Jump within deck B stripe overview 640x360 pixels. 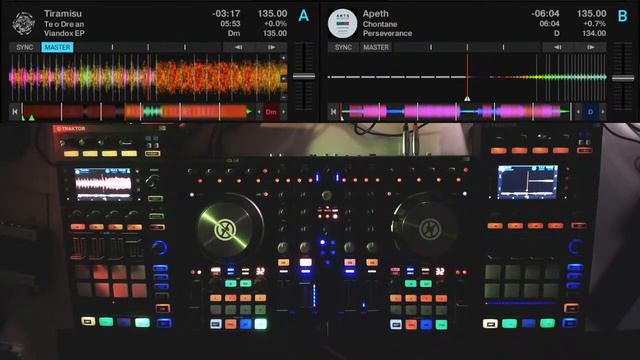456,111
